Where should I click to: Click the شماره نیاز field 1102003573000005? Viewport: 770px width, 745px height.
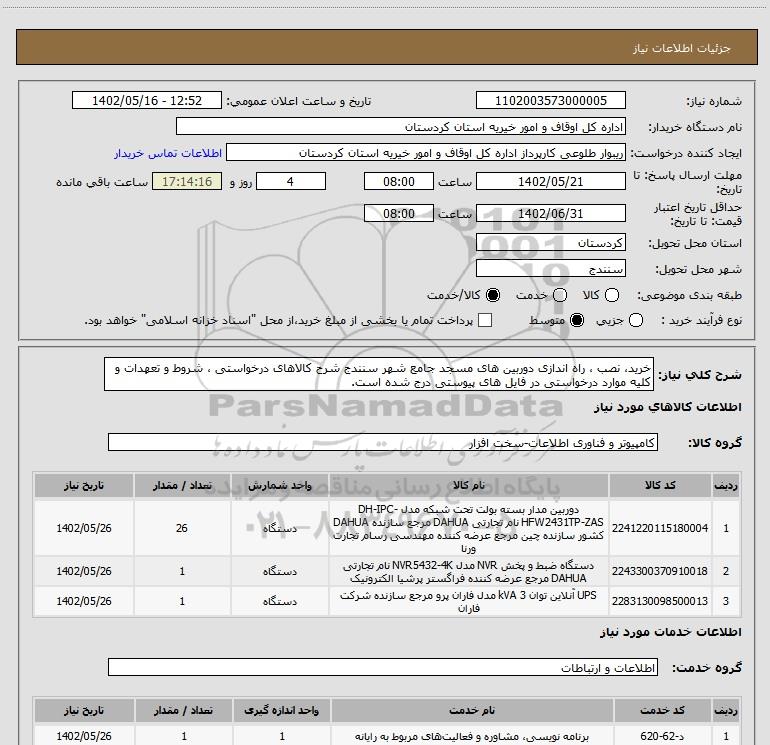tap(550, 101)
